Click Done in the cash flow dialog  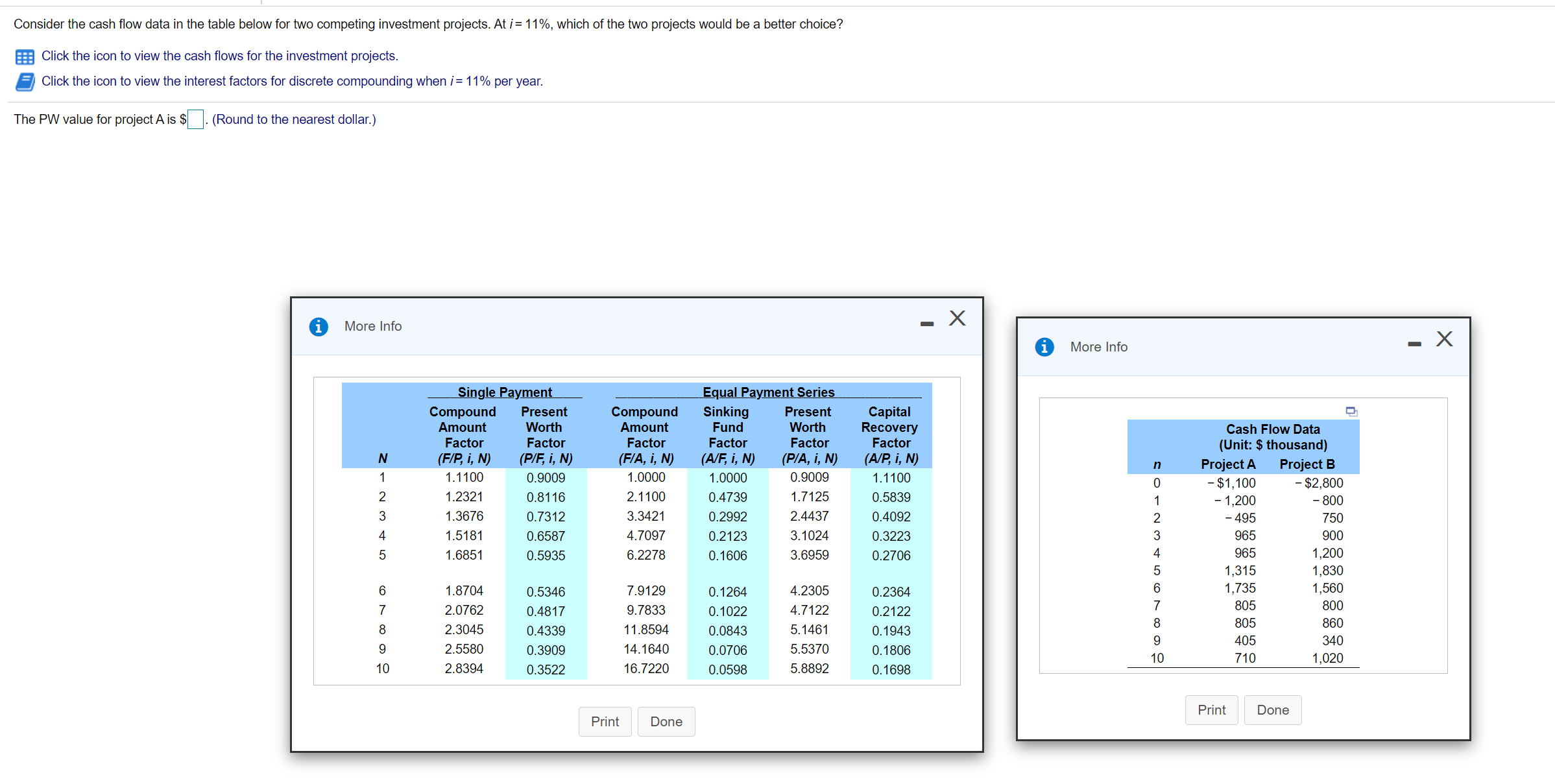pos(1273,710)
